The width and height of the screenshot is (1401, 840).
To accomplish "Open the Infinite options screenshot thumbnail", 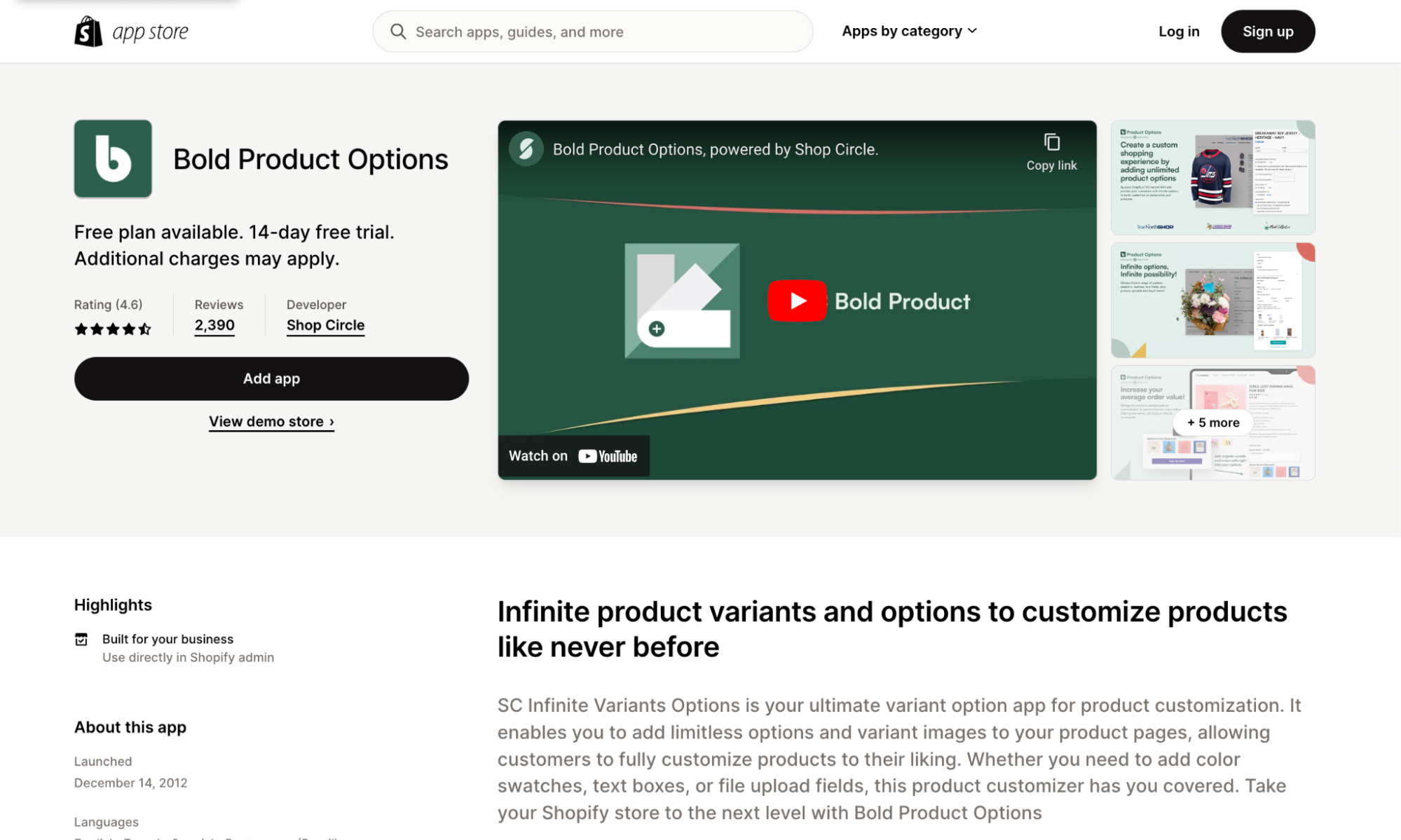I will click(x=1212, y=300).
